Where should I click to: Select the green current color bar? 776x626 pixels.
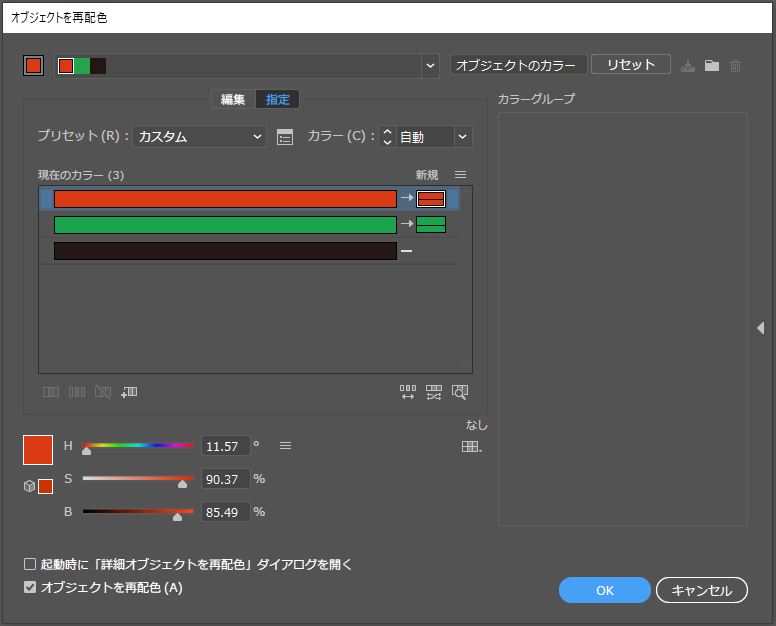pyautogui.click(x=225, y=225)
